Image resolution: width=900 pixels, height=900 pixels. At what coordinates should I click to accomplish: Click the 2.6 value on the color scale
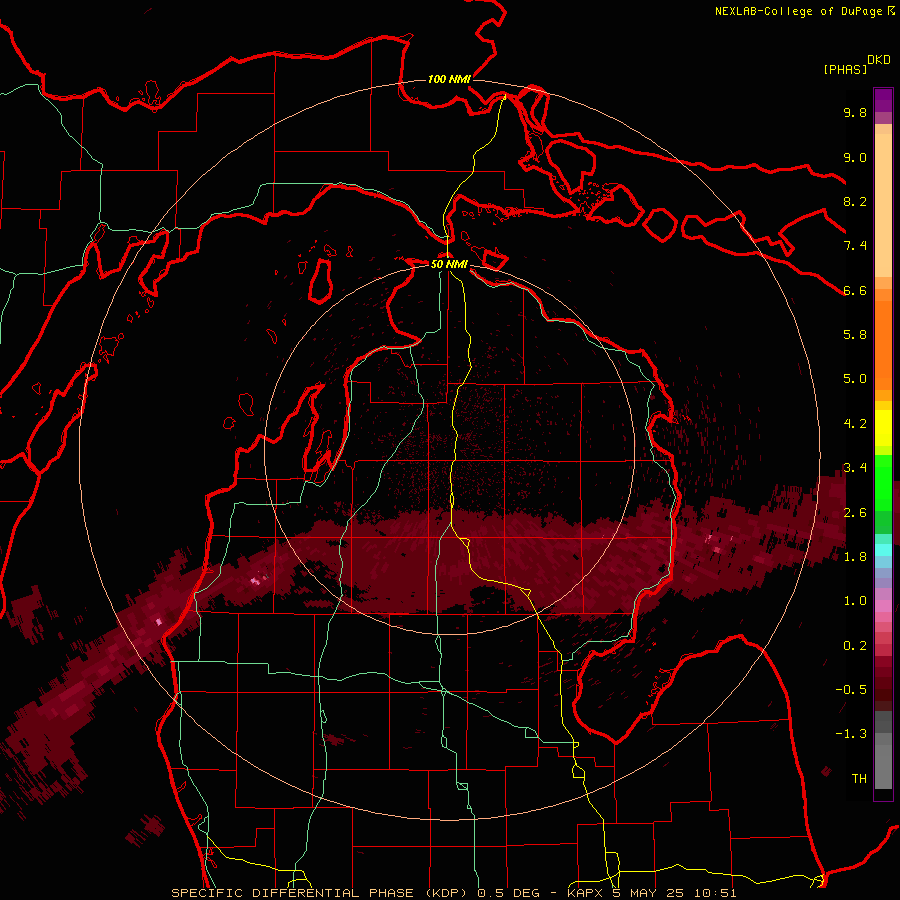click(855, 512)
